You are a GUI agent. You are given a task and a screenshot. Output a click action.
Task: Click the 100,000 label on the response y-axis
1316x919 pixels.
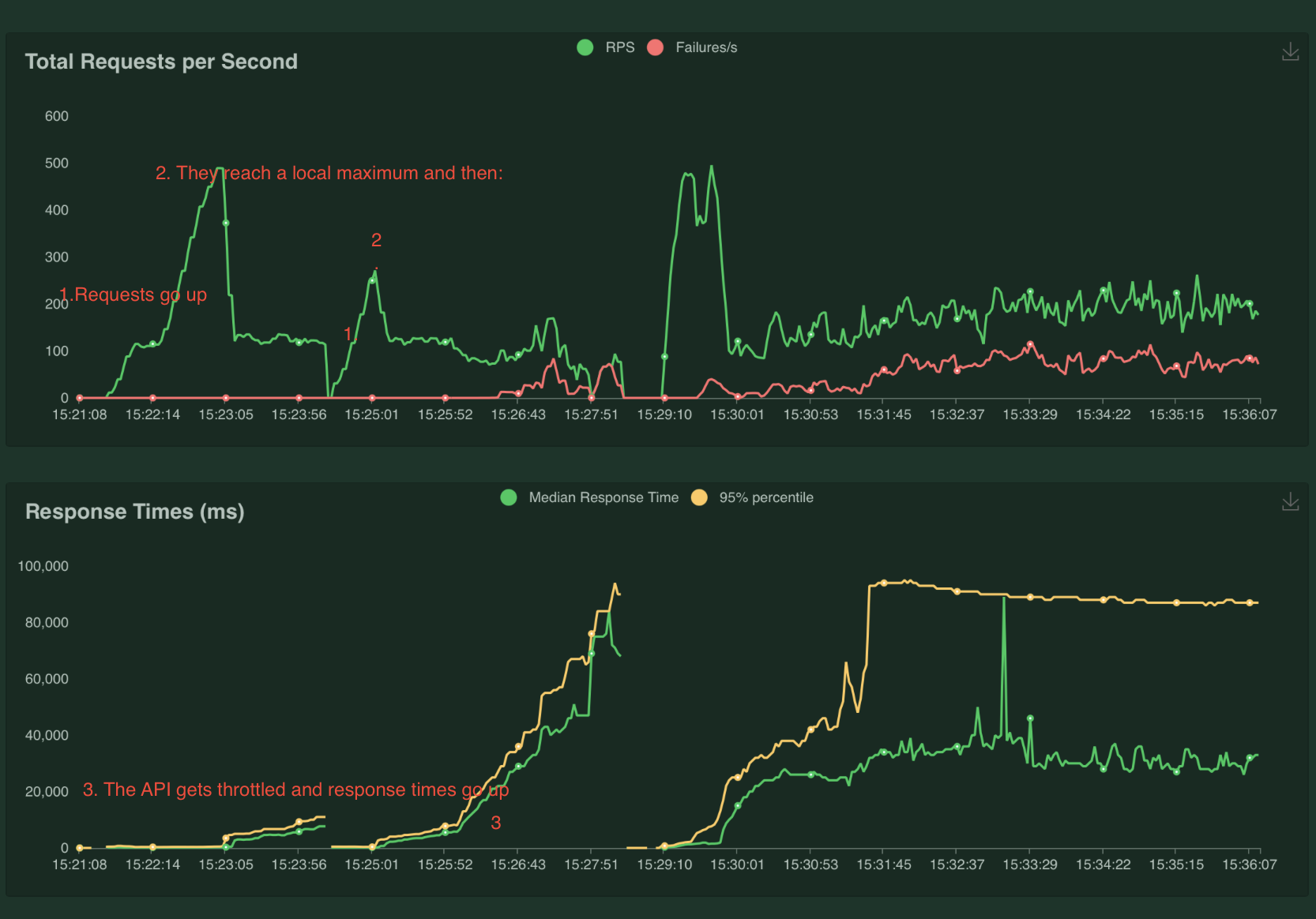[x=43, y=566]
